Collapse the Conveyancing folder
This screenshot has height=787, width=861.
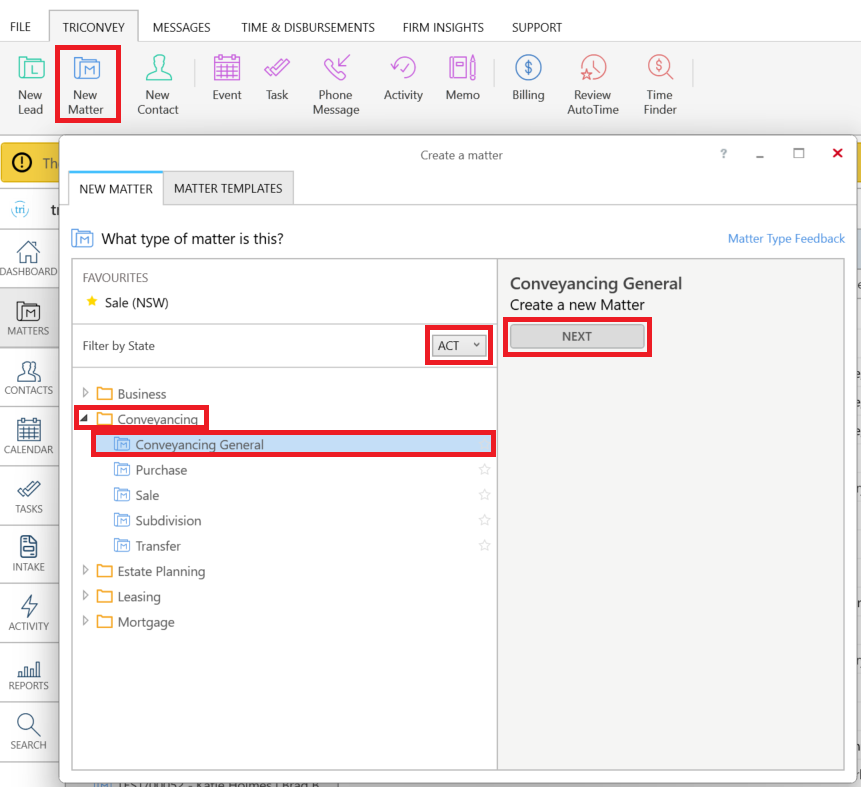(x=84, y=418)
